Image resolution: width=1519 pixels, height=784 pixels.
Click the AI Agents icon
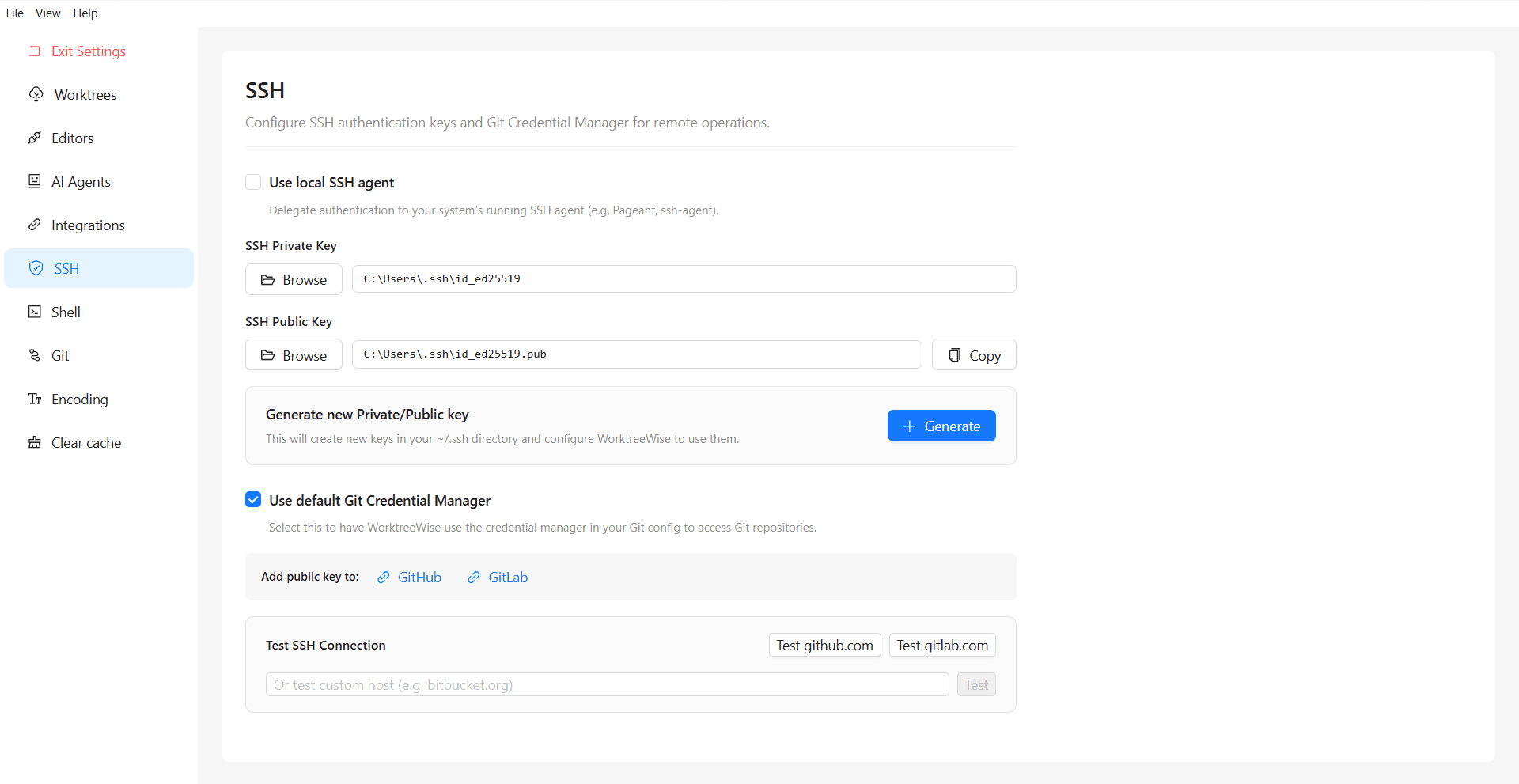tap(35, 181)
